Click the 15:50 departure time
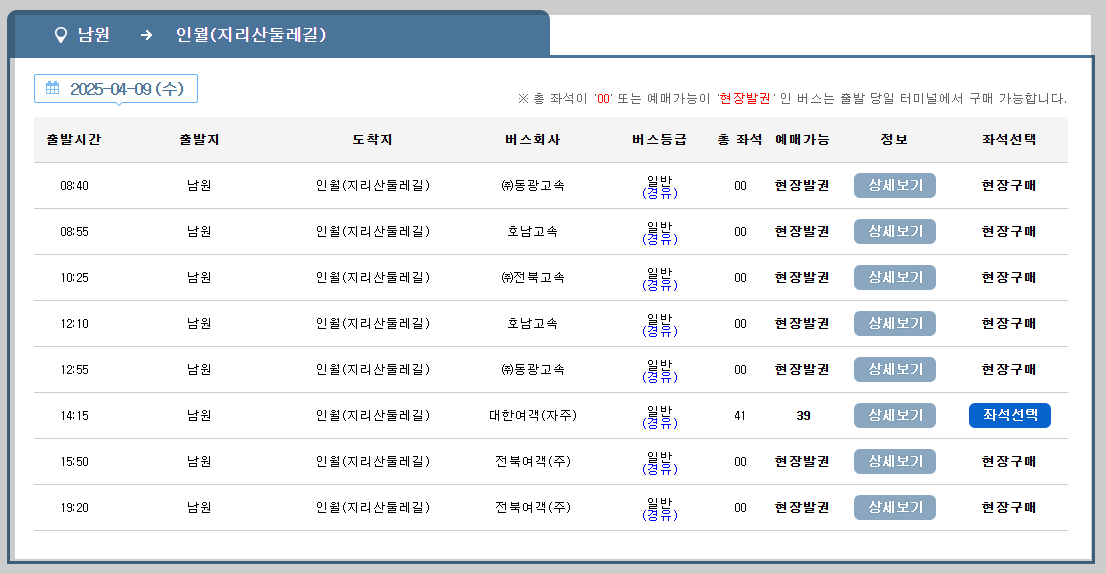 [x=74, y=461]
